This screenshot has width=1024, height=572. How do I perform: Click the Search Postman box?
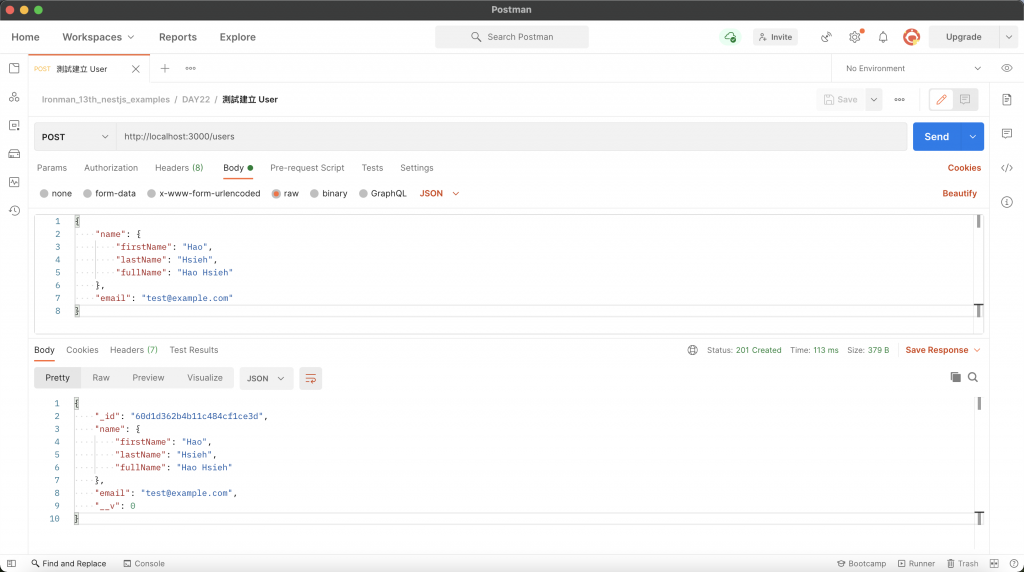click(511, 37)
